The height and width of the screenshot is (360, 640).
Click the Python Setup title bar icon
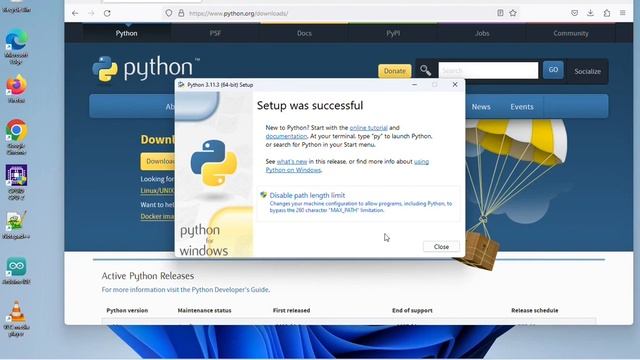point(181,84)
